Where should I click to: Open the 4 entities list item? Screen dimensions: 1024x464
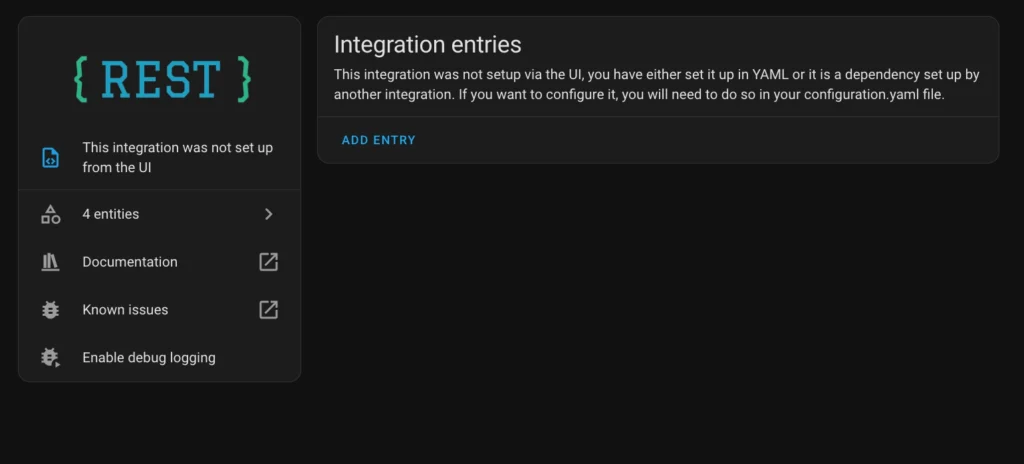coord(159,214)
